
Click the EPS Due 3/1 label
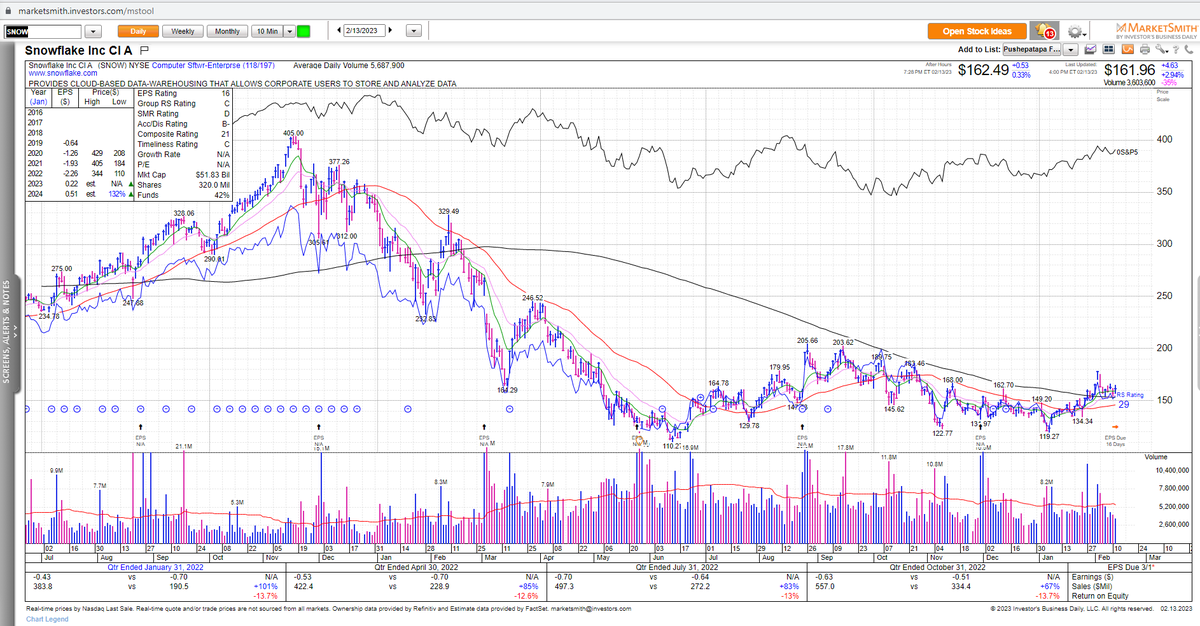pos(1131,567)
